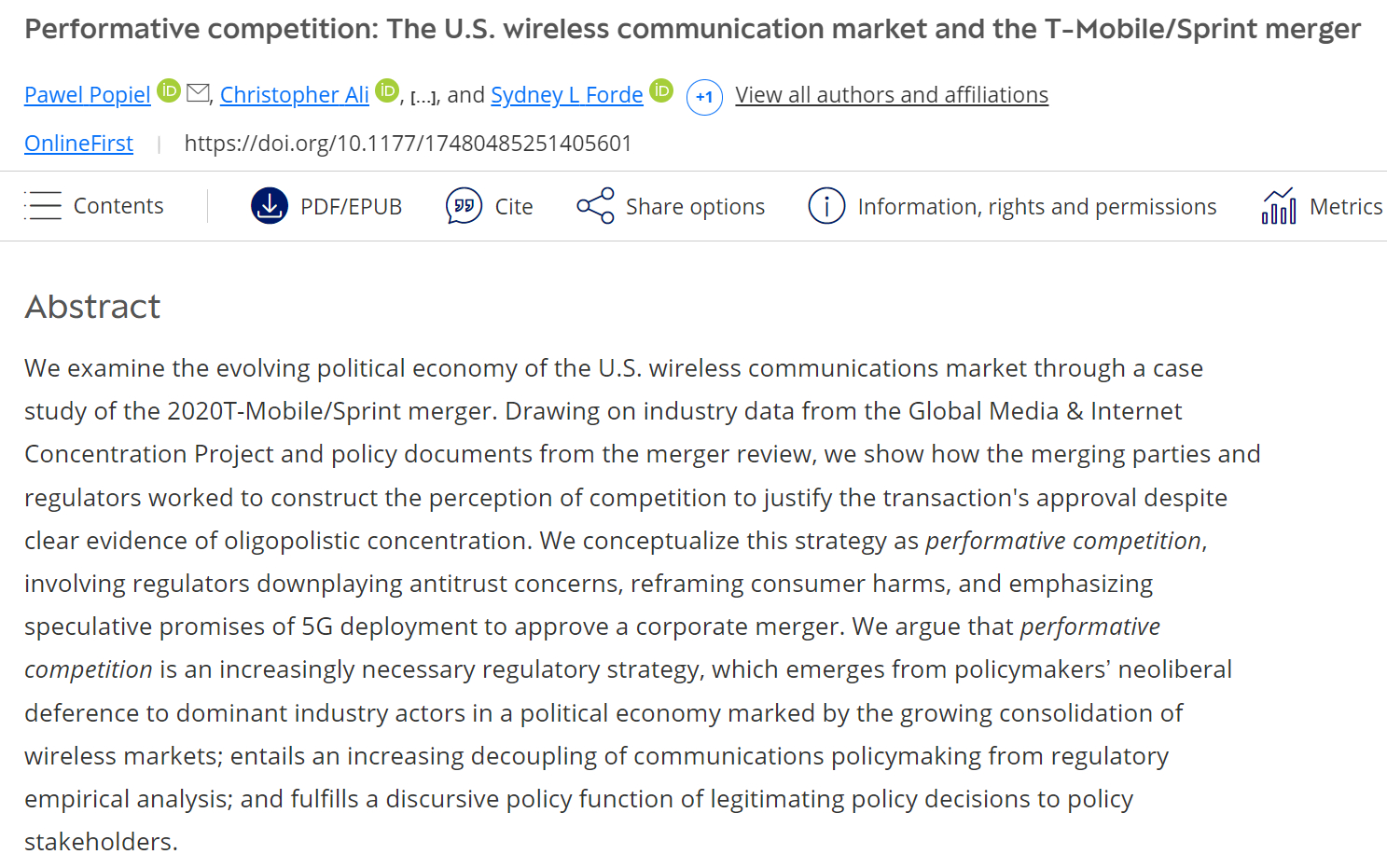This screenshot has width=1387, height=868.
Task: Click the Abstract section heading
Action: coord(92,307)
